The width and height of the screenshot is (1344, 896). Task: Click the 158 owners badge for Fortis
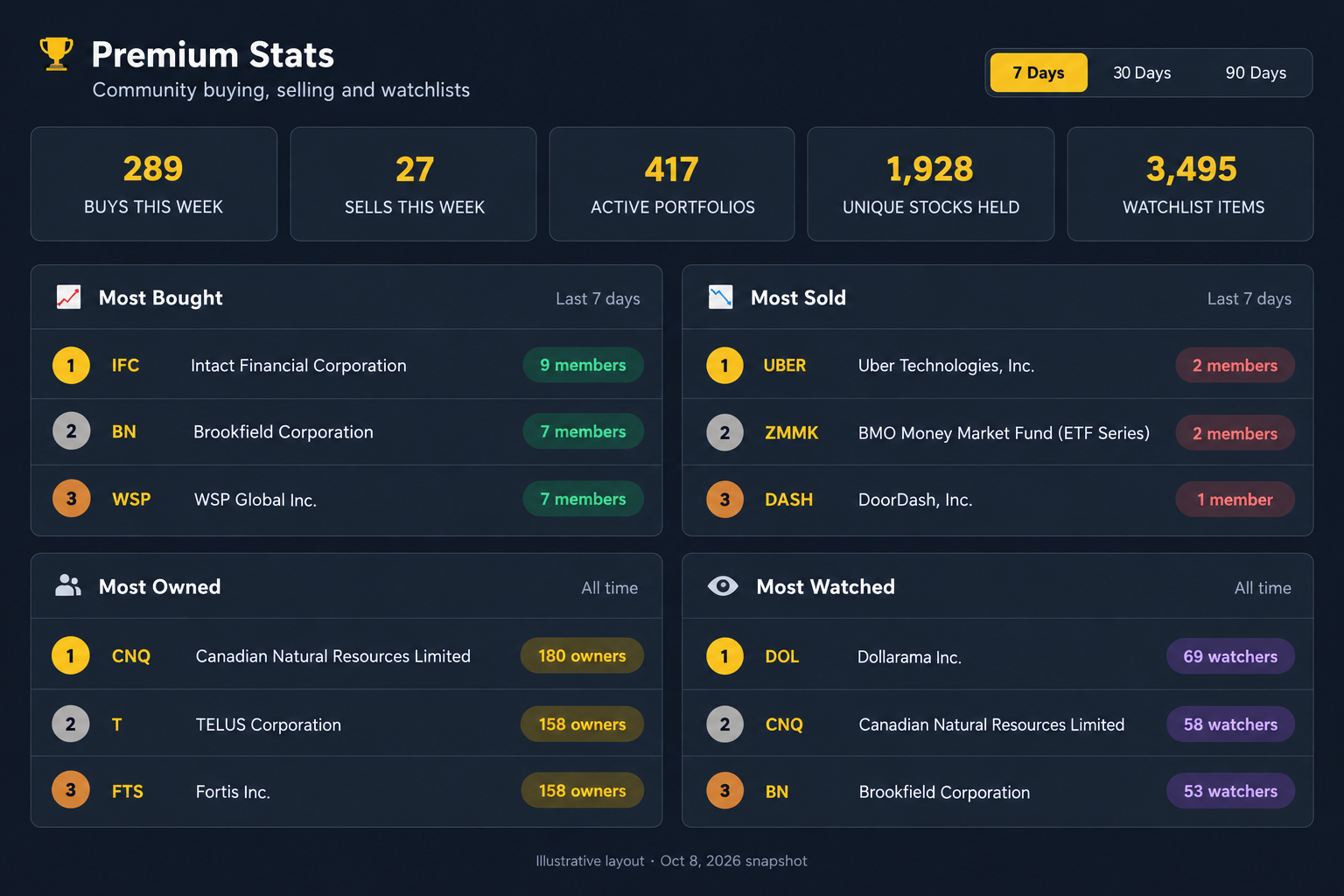pyautogui.click(x=582, y=790)
